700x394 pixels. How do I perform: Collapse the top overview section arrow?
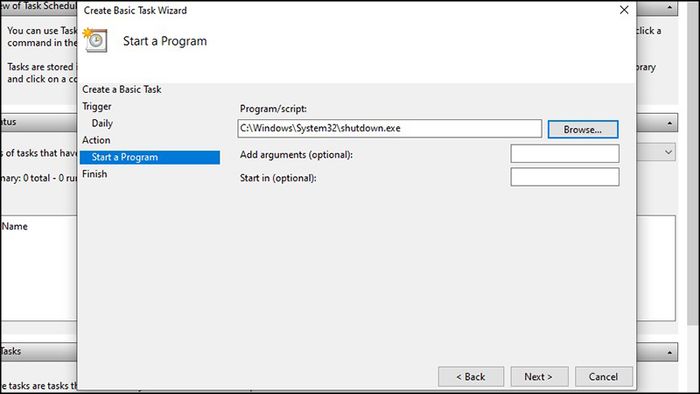click(x=669, y=8)
